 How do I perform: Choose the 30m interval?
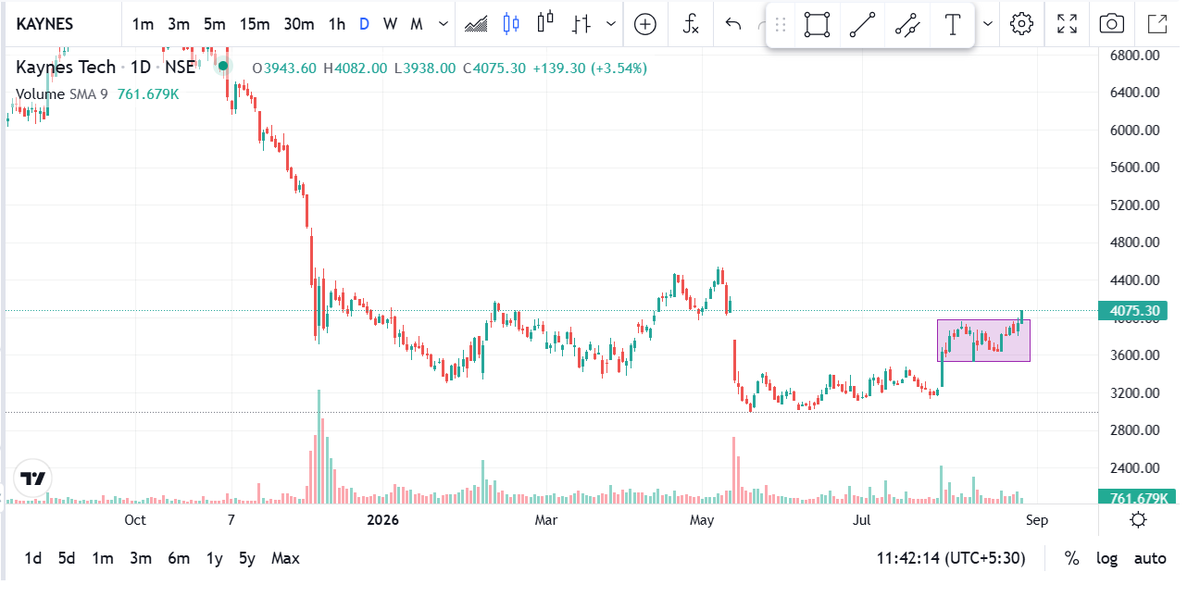click(x=298, y=24)
